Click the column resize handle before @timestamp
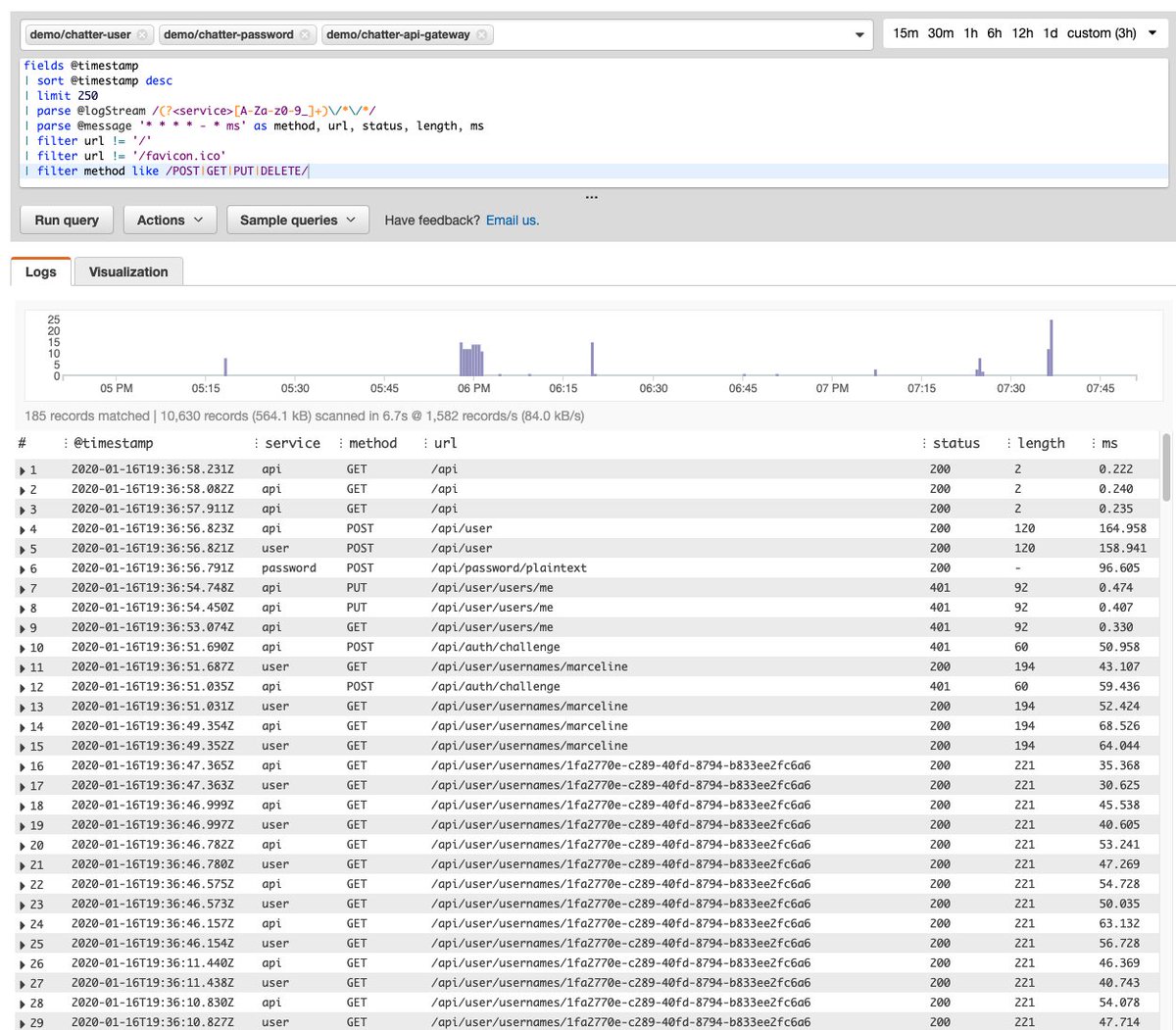 pos(66,444)
